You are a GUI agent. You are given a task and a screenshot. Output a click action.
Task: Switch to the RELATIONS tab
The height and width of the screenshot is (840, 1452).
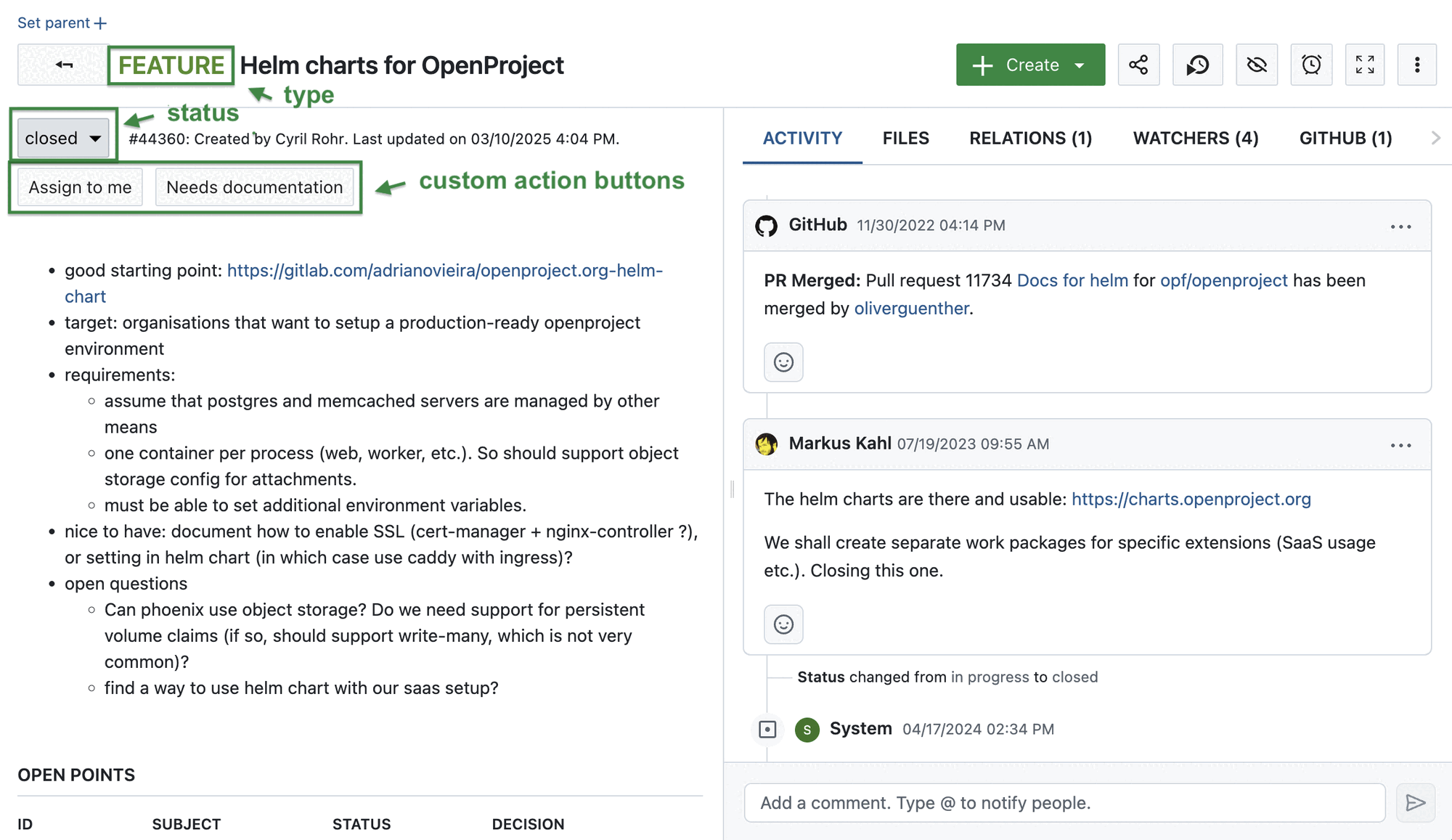point(1030,138)
